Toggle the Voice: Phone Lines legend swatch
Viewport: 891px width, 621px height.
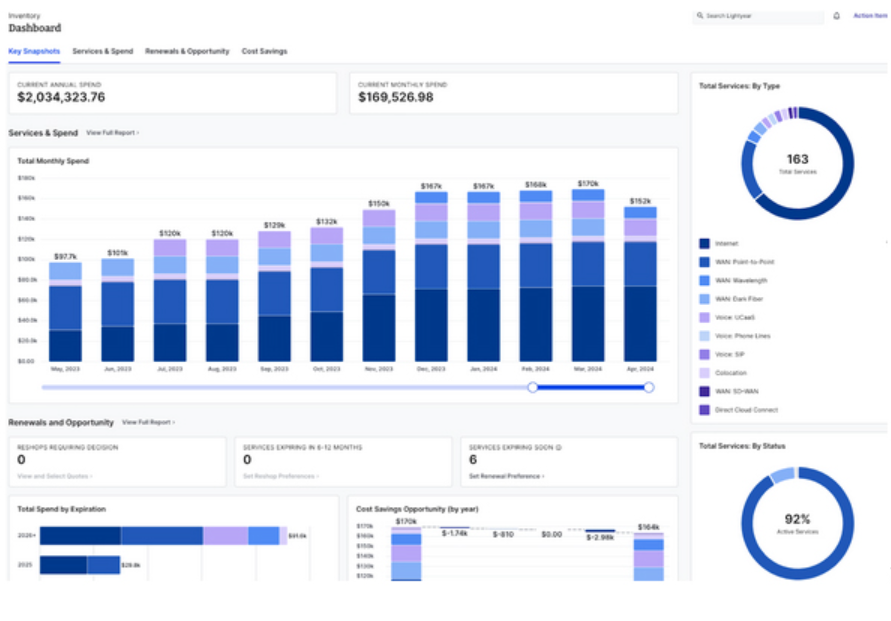tap(704, 336)
